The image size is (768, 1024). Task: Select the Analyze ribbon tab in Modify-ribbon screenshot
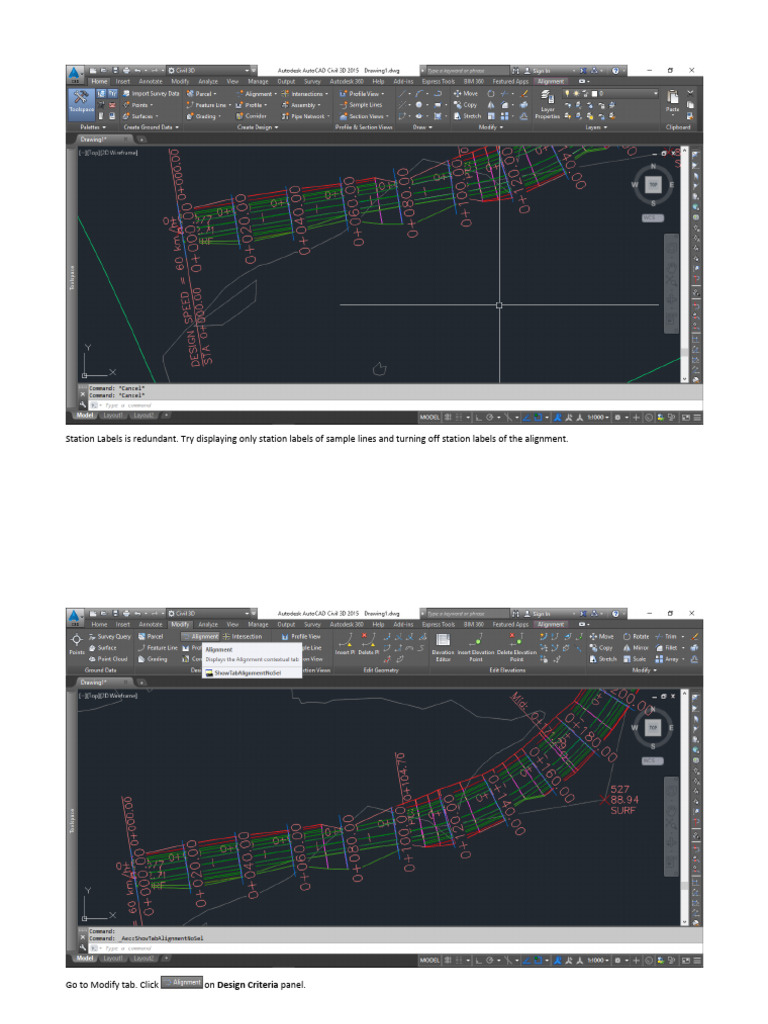(208, 625)
